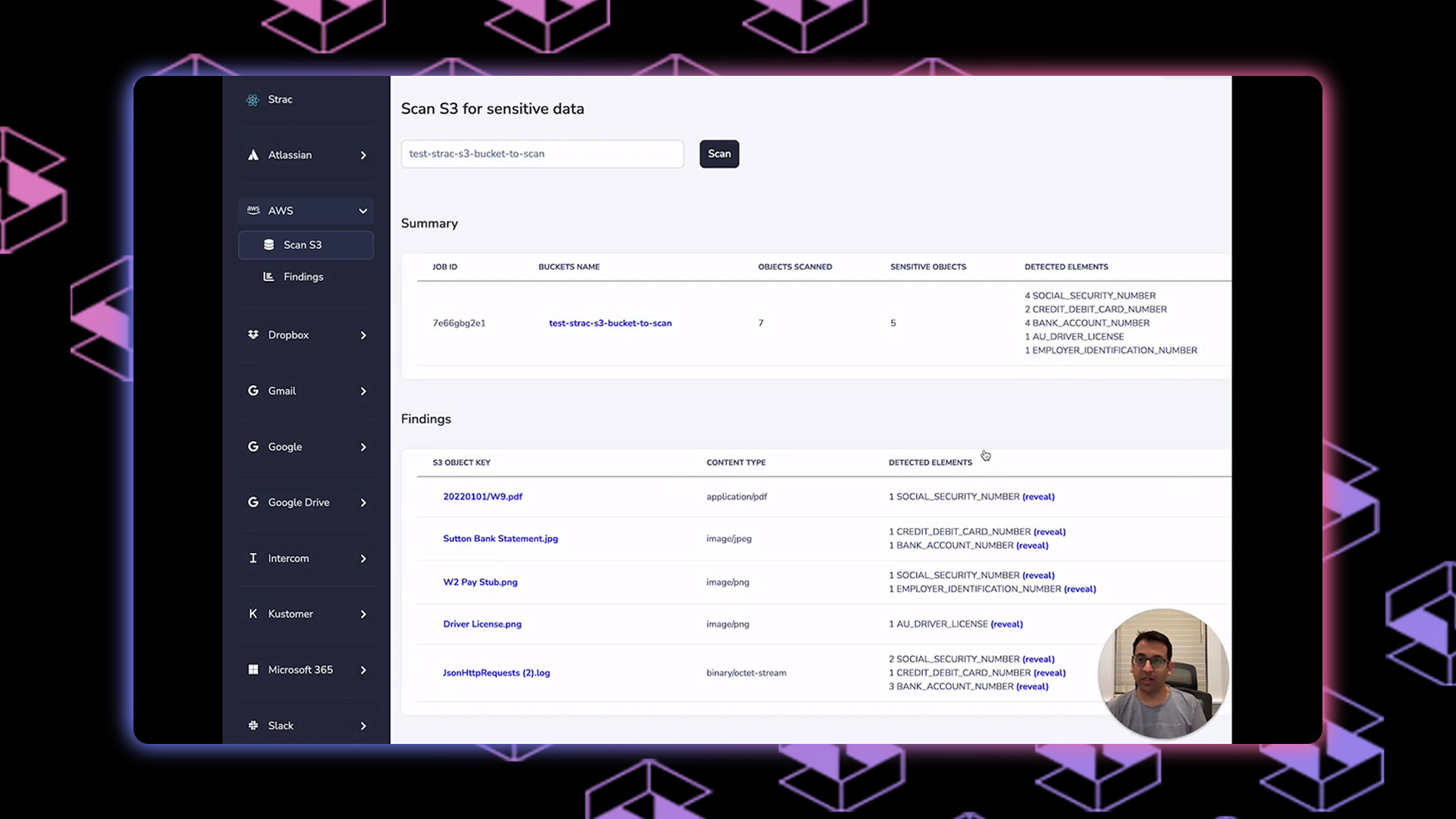Click the Atlassian icon in sidebar
1456x819 pixels.
[x=253, y=155]
